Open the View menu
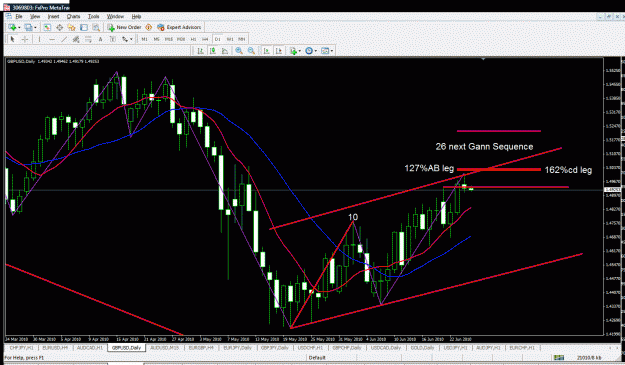Viewport: 625px width, 365px height. pos(35,16)
